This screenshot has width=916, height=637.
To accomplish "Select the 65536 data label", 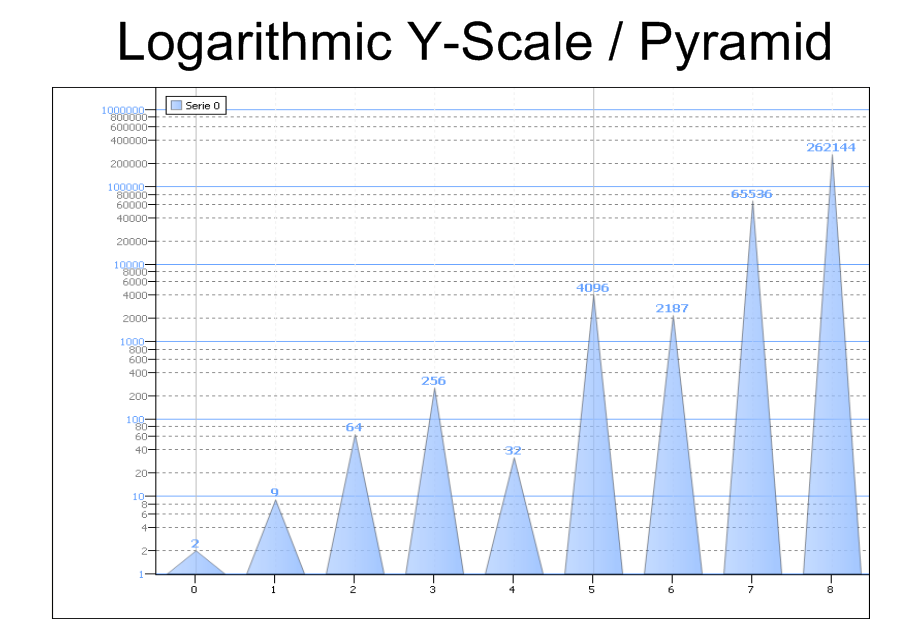I will point(752,194).
